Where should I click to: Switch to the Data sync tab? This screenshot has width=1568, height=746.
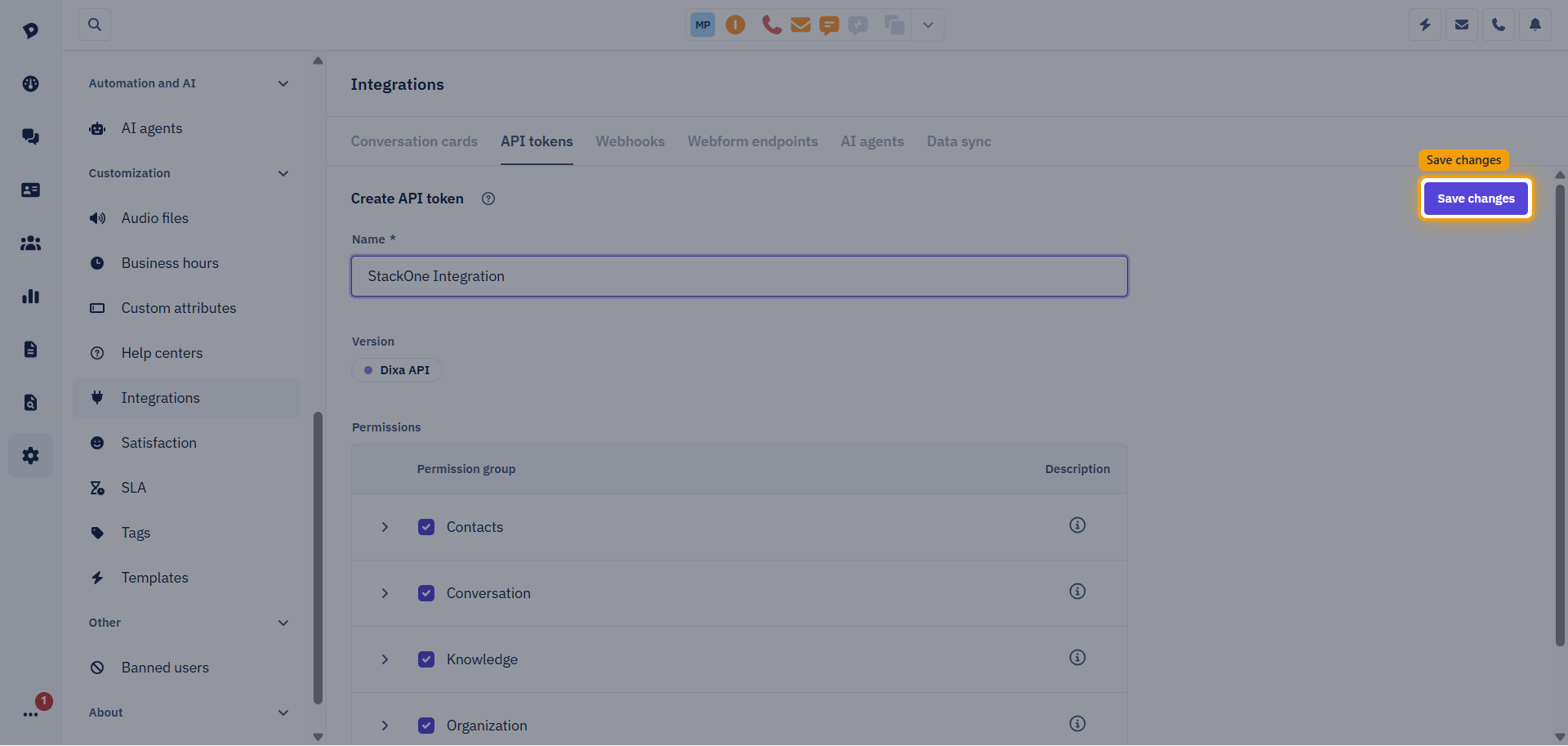coord(959,141)
